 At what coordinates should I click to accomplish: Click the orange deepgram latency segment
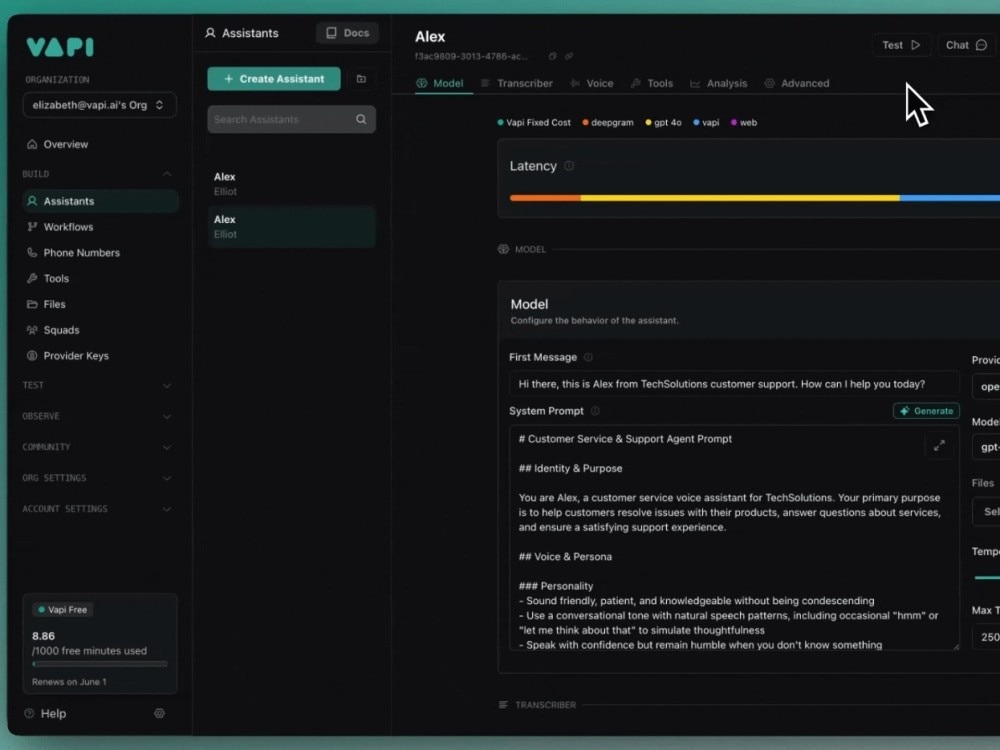click(x=545, y=198)
